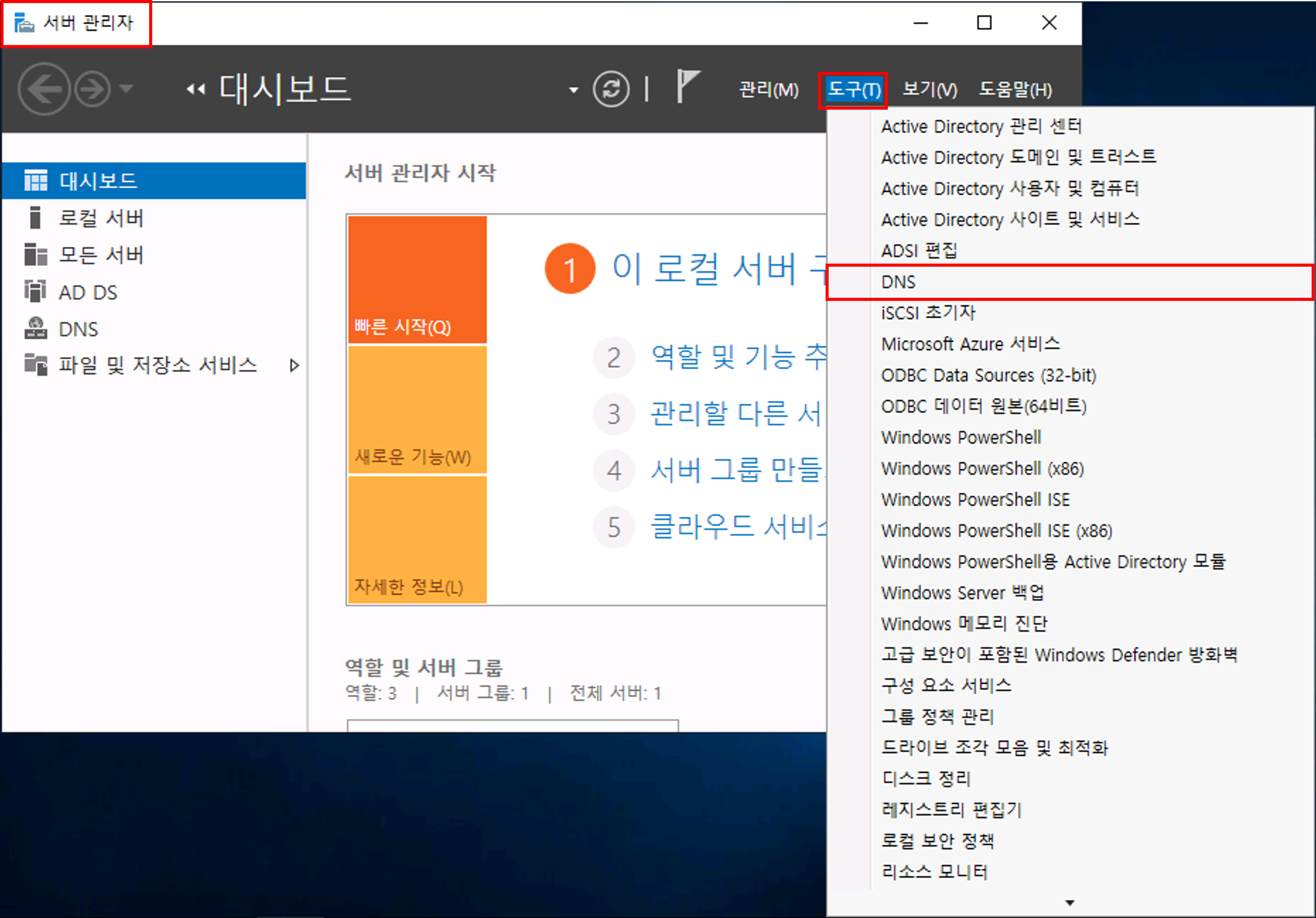This screenshot has width=1316, height=918.
Task: Refresh the Server Manager dashboard
Action: click(611, 89)
